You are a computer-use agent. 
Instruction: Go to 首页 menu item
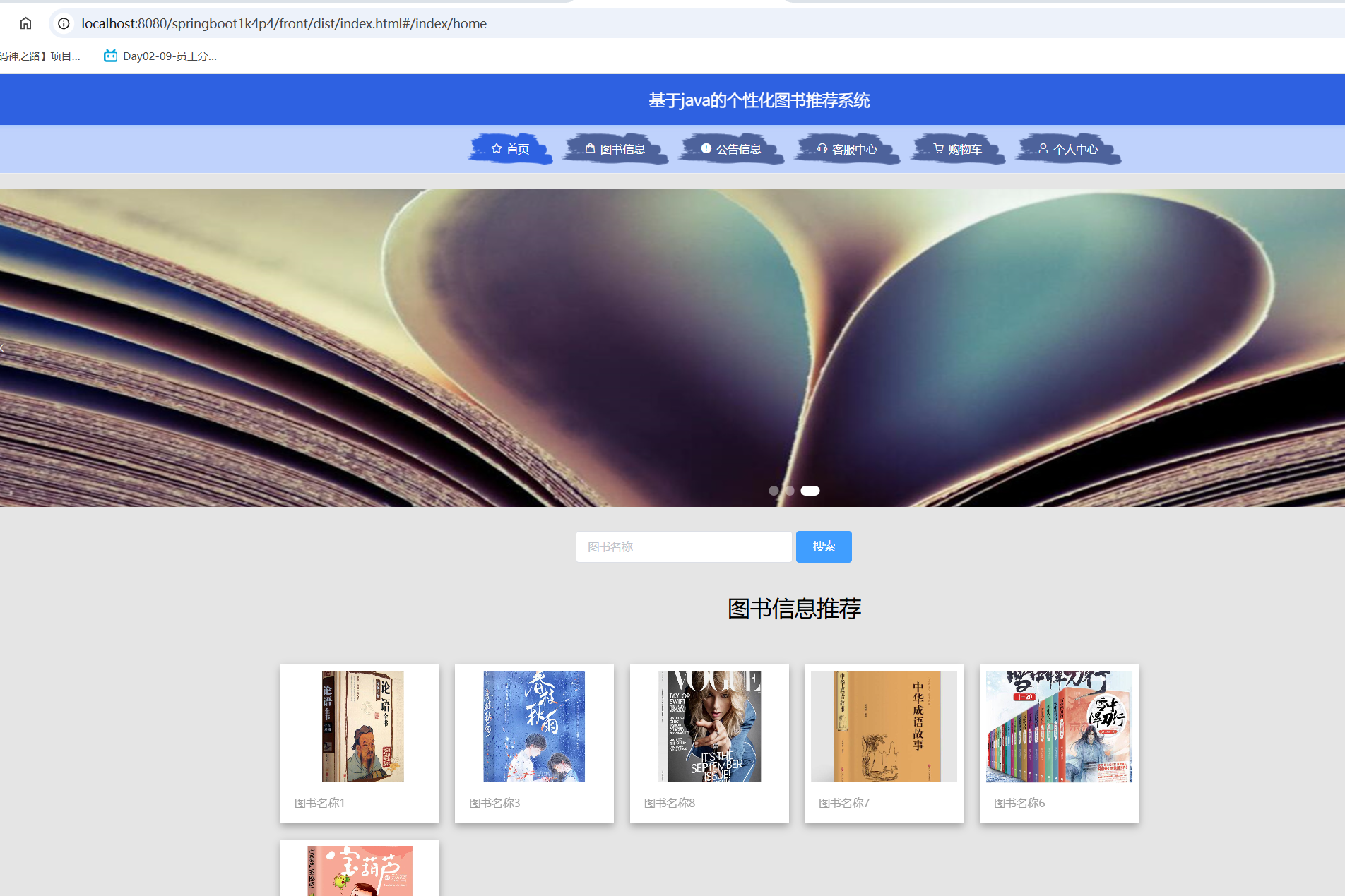[510, 149]
